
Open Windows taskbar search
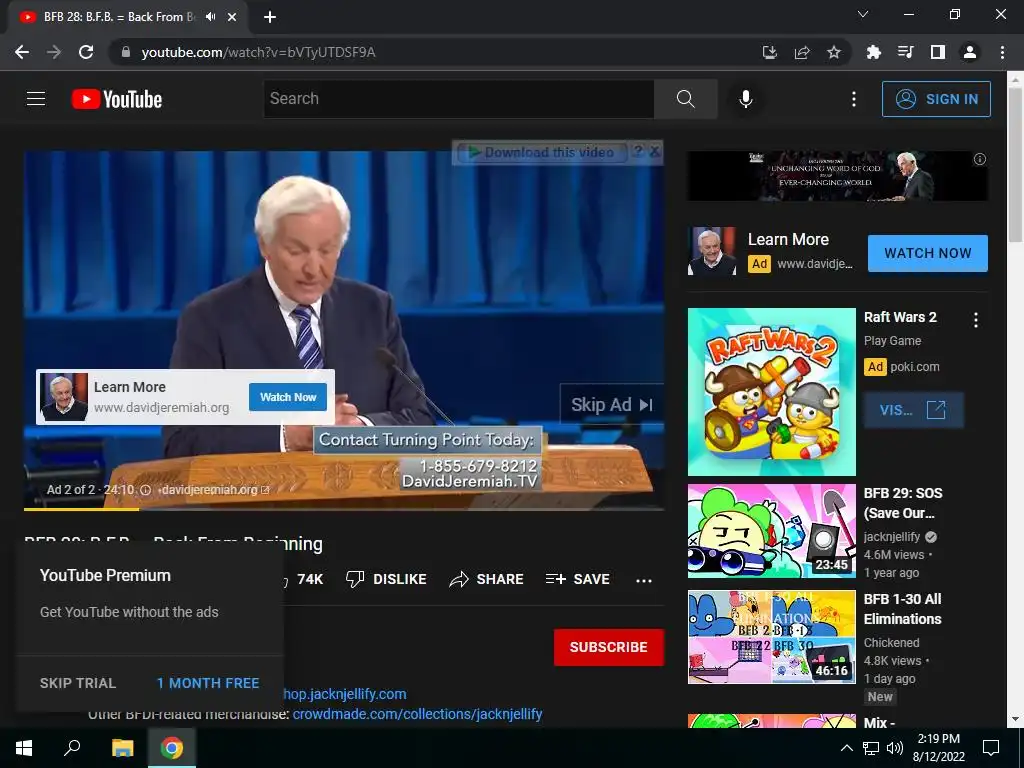point(72,748)
